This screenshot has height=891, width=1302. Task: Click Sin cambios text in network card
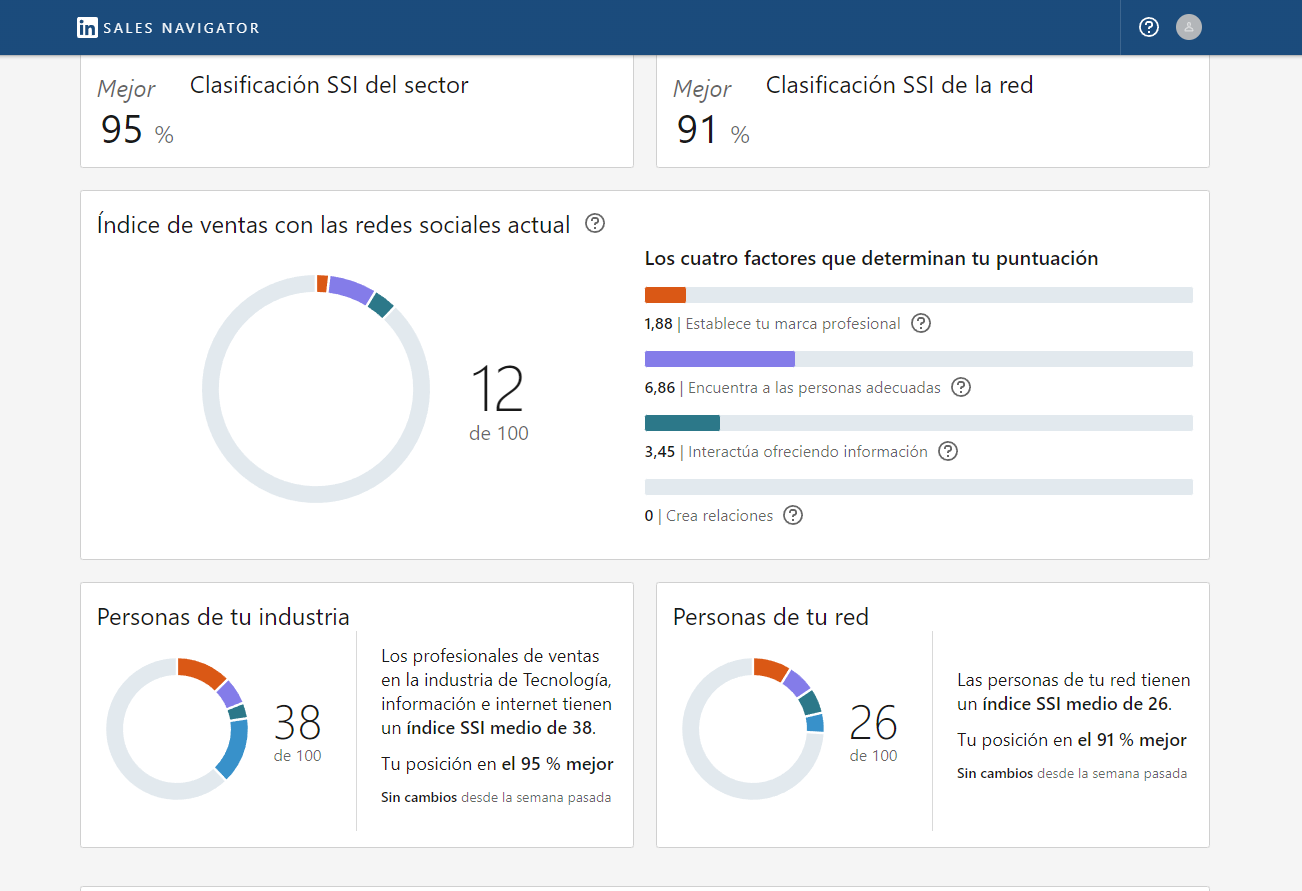point(995,774)
